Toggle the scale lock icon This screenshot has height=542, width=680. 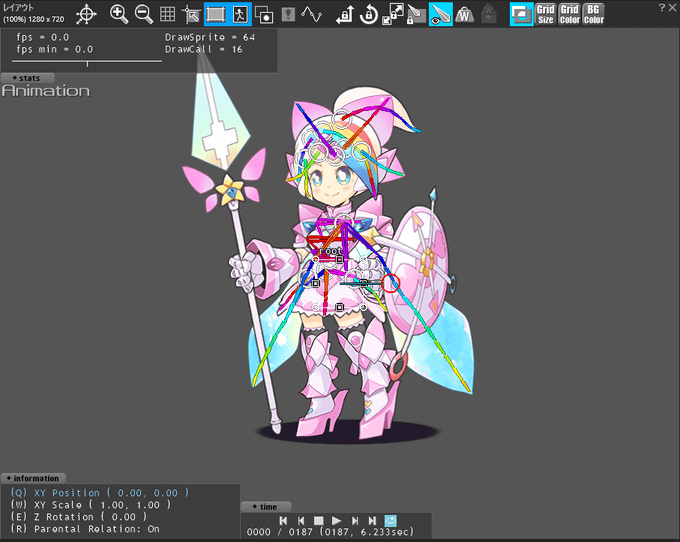pyautogui.click(x=392, y=14)
